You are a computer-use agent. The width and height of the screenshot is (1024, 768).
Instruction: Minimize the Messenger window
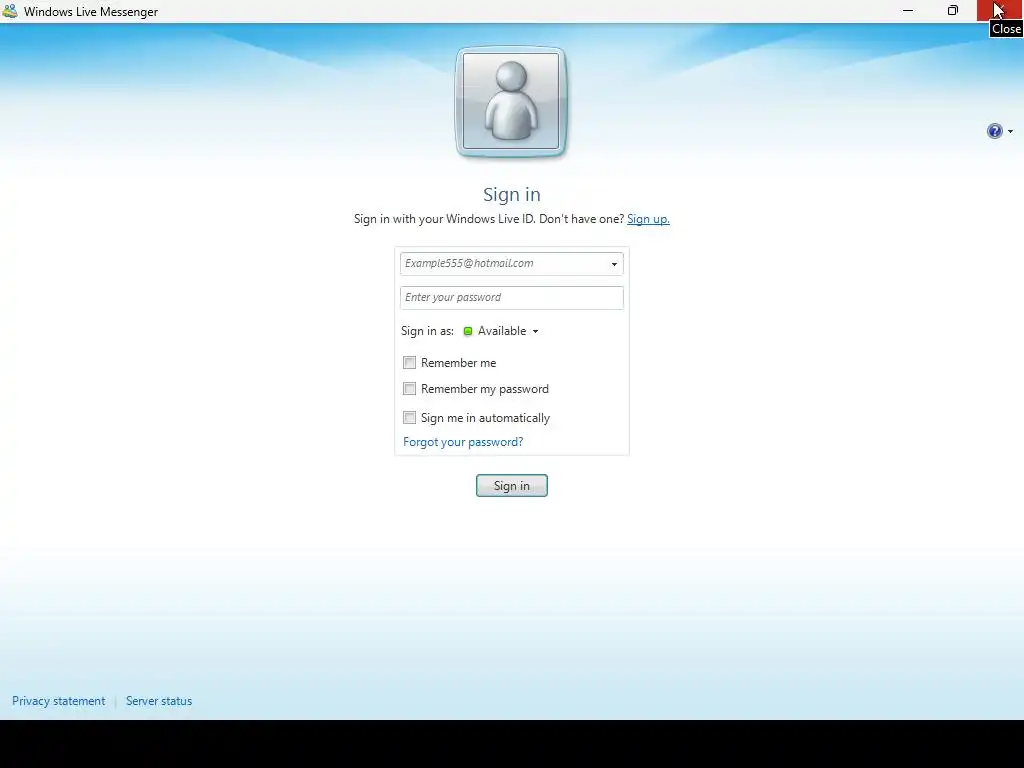[908, 10]
